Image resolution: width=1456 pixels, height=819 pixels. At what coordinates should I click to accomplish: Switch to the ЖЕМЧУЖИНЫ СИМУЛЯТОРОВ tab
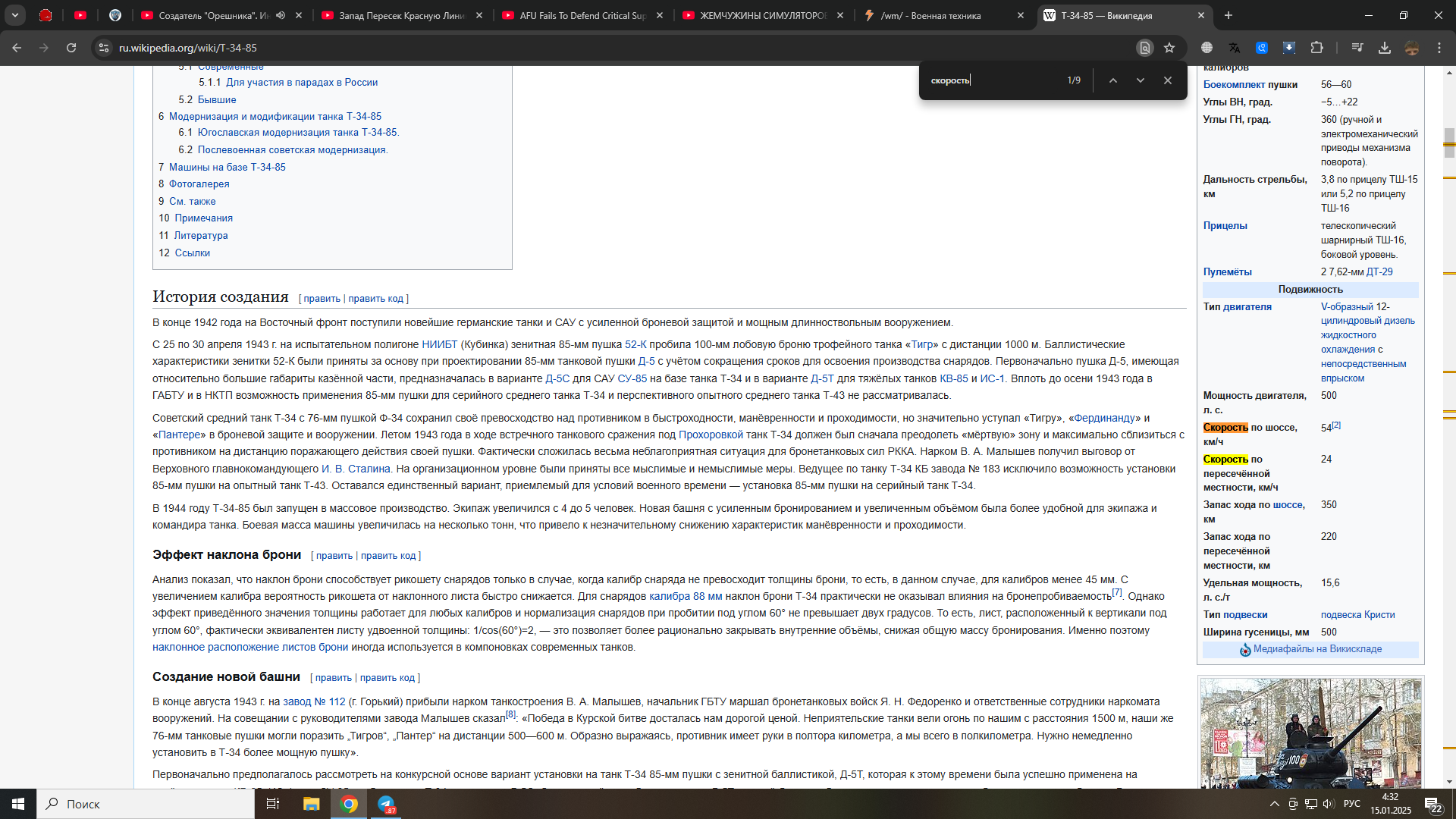pyautogui.click(x=762, y=15)
